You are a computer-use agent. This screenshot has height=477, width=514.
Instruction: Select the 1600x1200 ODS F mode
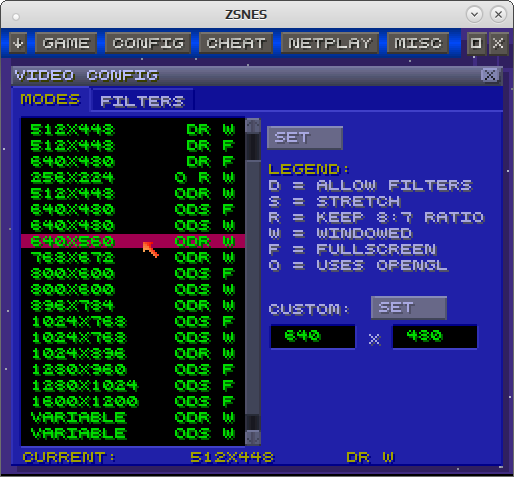[x=133, y=401]
